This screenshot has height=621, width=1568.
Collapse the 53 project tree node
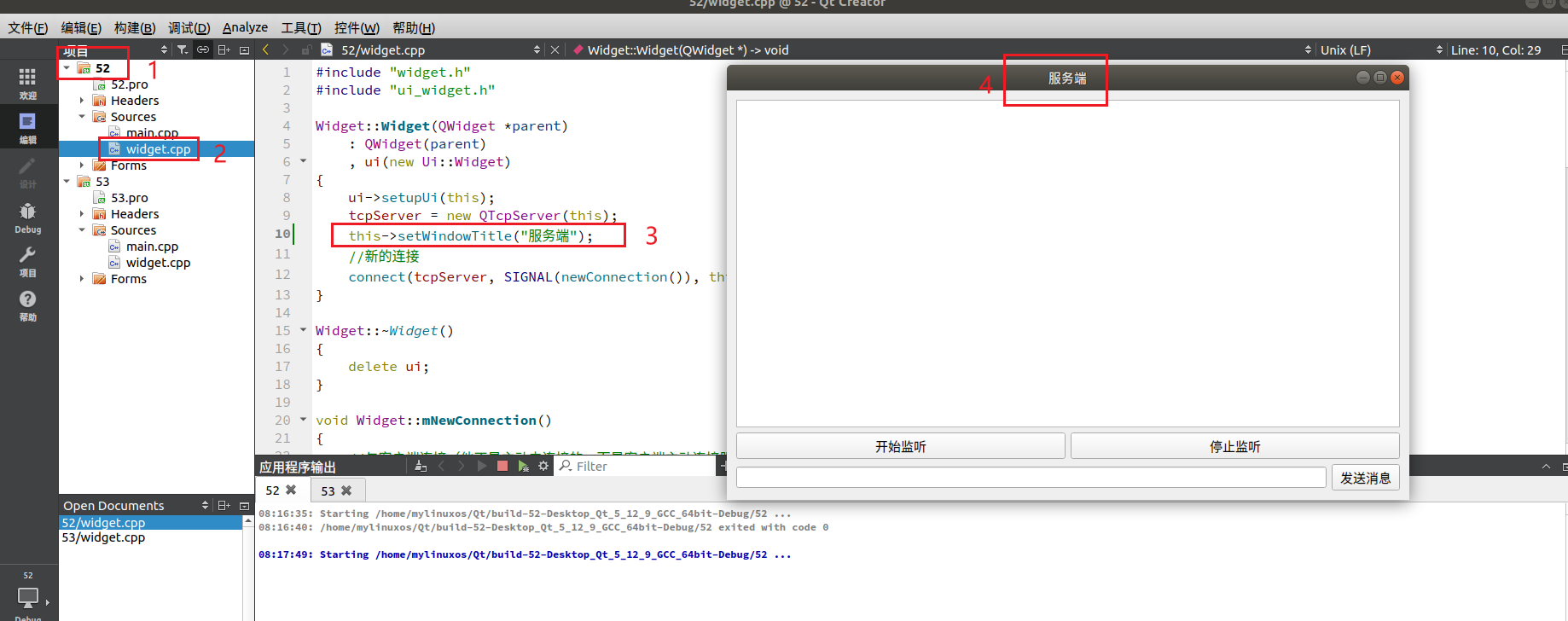[67, 181]
